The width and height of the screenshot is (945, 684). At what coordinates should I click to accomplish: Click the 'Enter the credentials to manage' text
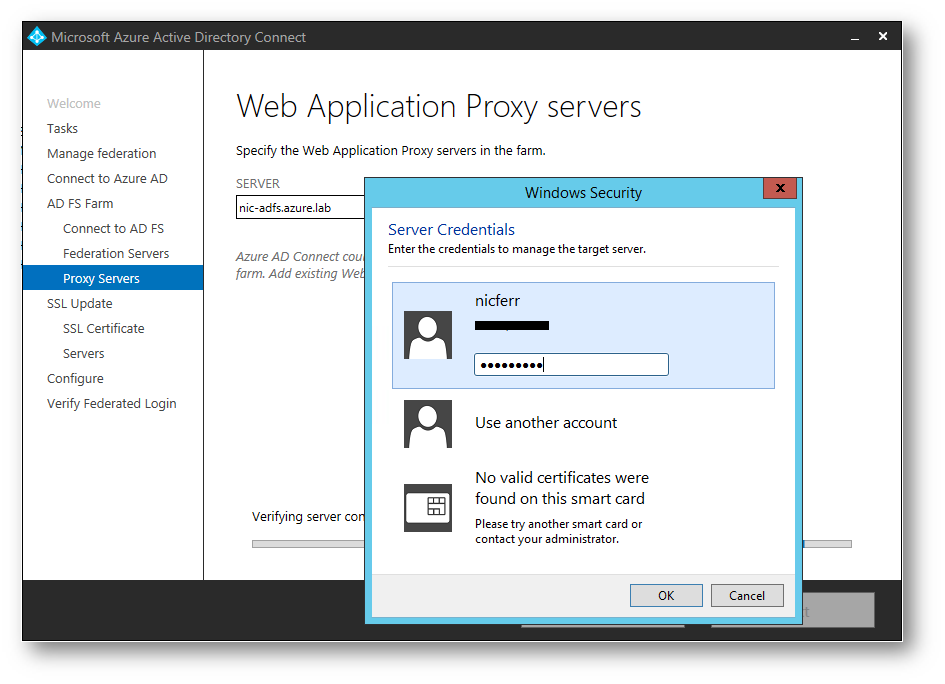click(x=516, y=249)
